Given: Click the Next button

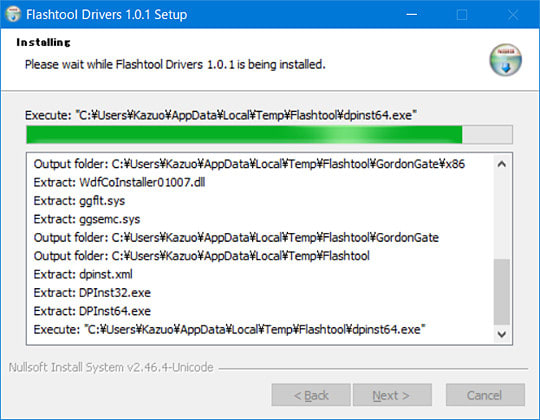Looking at the screenshot, I should [392, 395].
